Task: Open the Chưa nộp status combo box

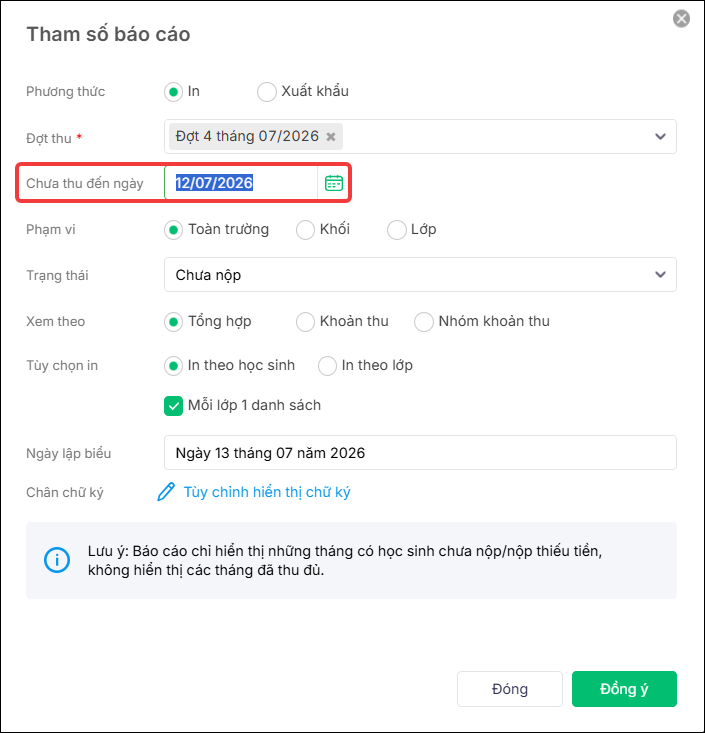Action: tap(420, 274)
